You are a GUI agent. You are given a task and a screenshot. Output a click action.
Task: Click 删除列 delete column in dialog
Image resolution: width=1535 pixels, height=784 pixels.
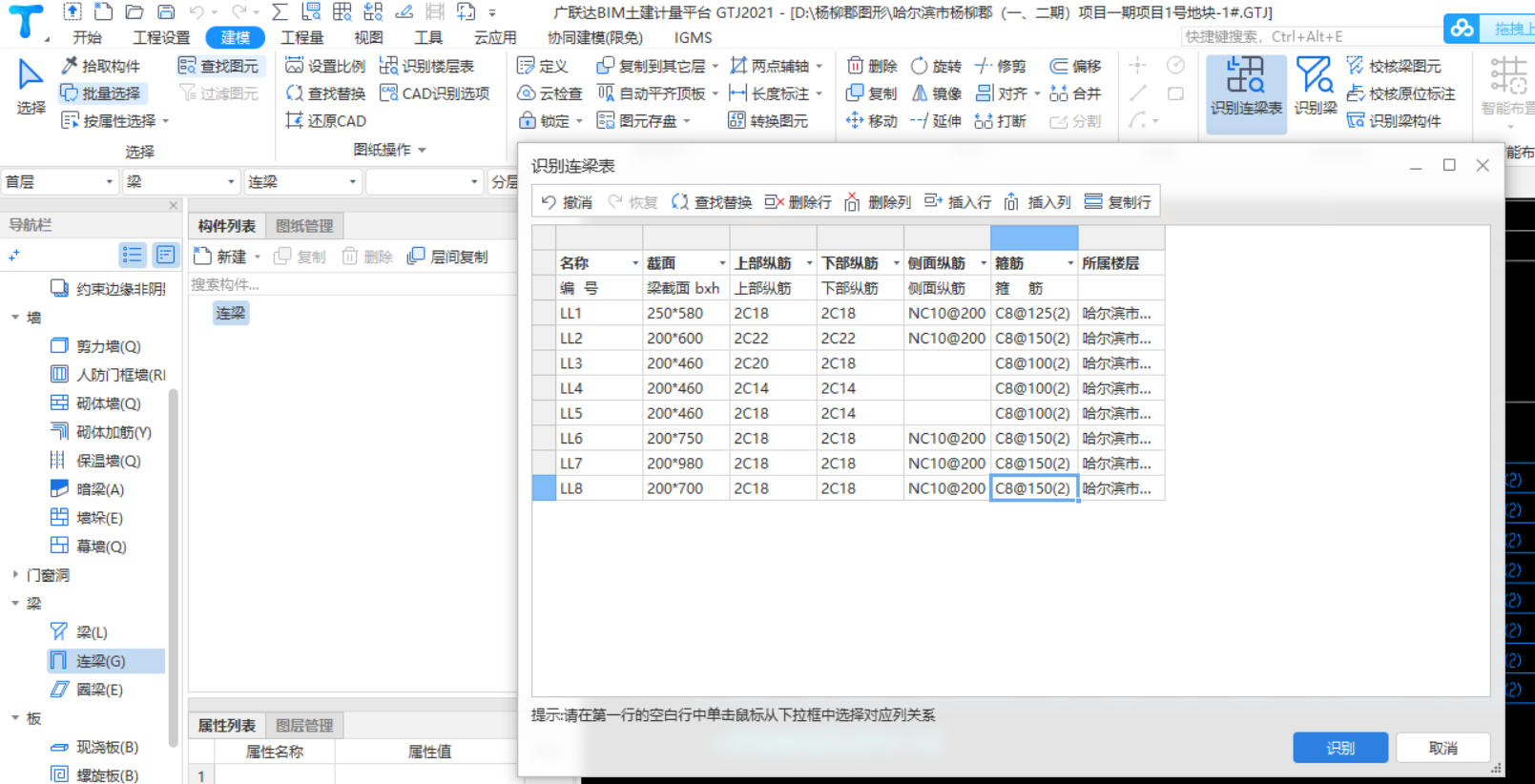[877, 202]
